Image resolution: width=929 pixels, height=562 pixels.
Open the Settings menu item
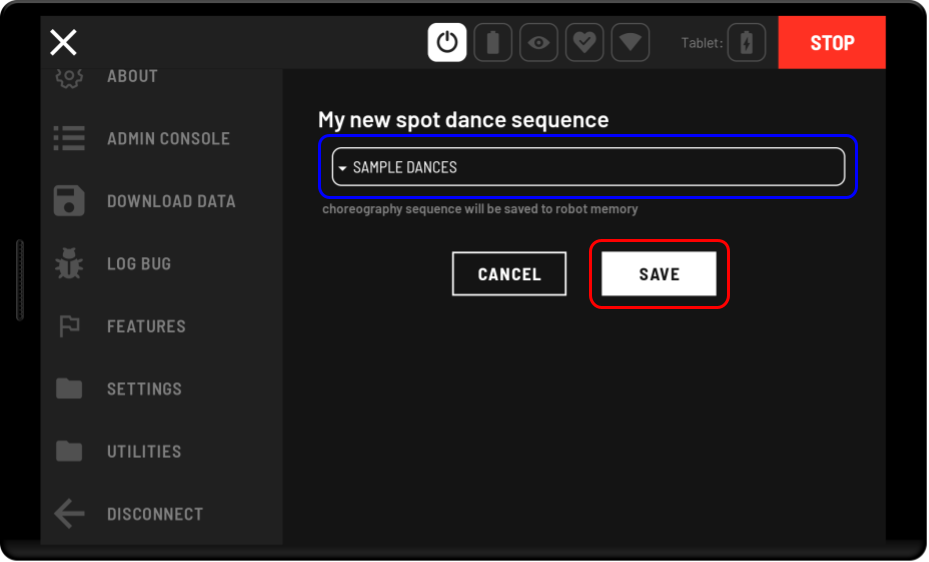pyautogui.click(x=144, y=389)
